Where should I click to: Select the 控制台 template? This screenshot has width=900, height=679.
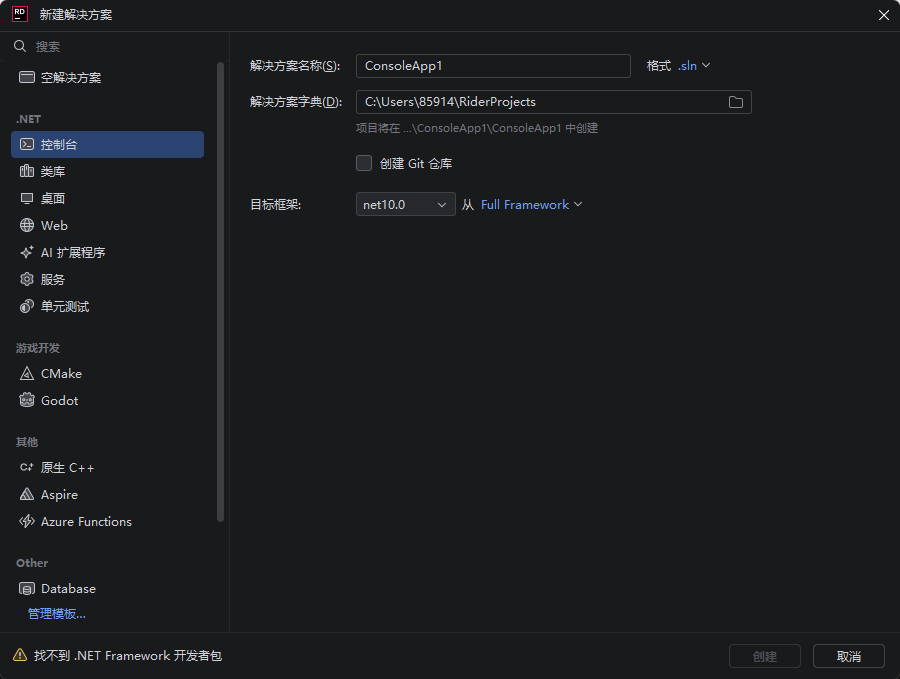(x=107, y=144)
